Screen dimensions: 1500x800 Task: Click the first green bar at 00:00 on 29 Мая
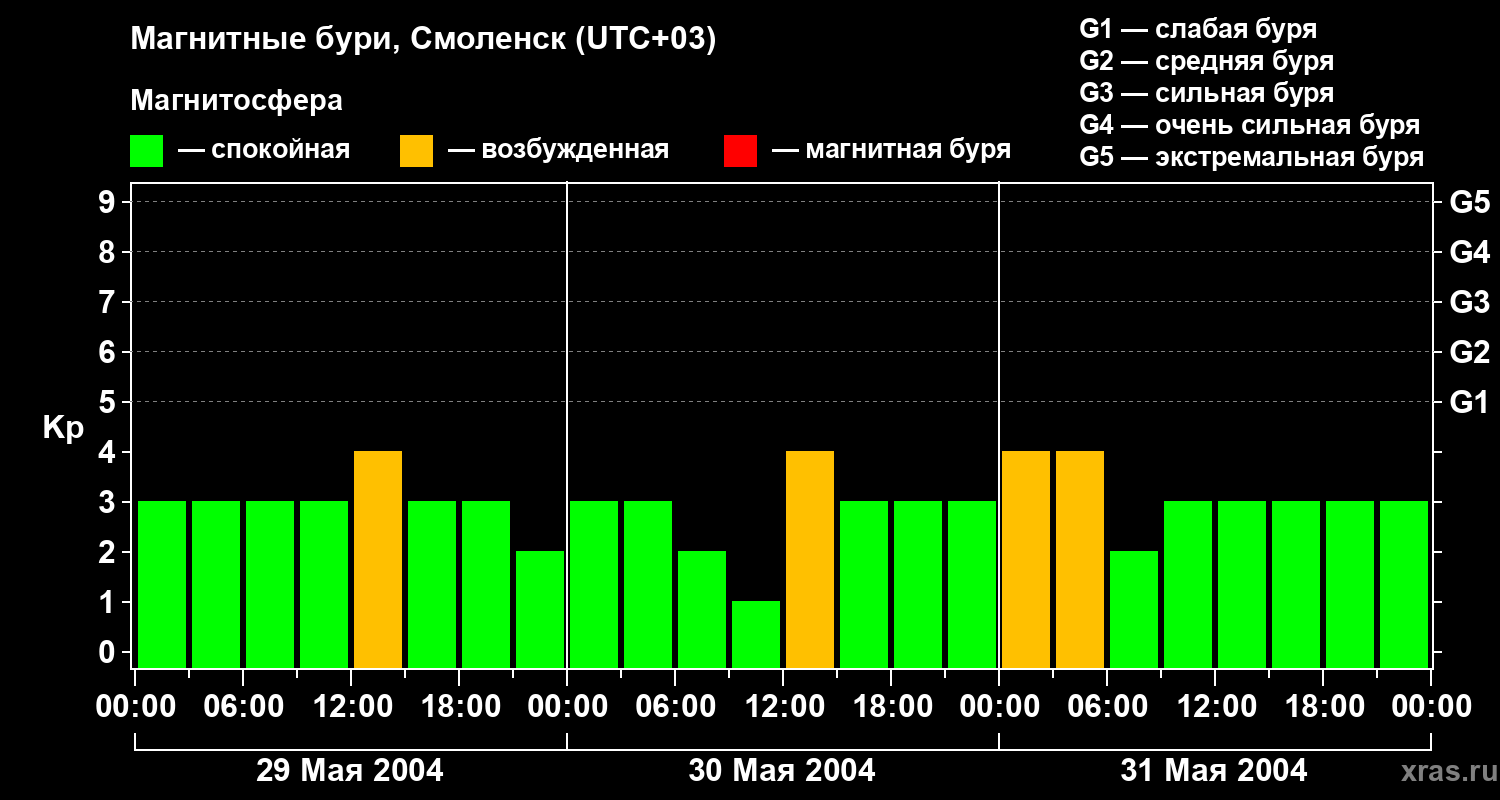(x=162, y=584)
